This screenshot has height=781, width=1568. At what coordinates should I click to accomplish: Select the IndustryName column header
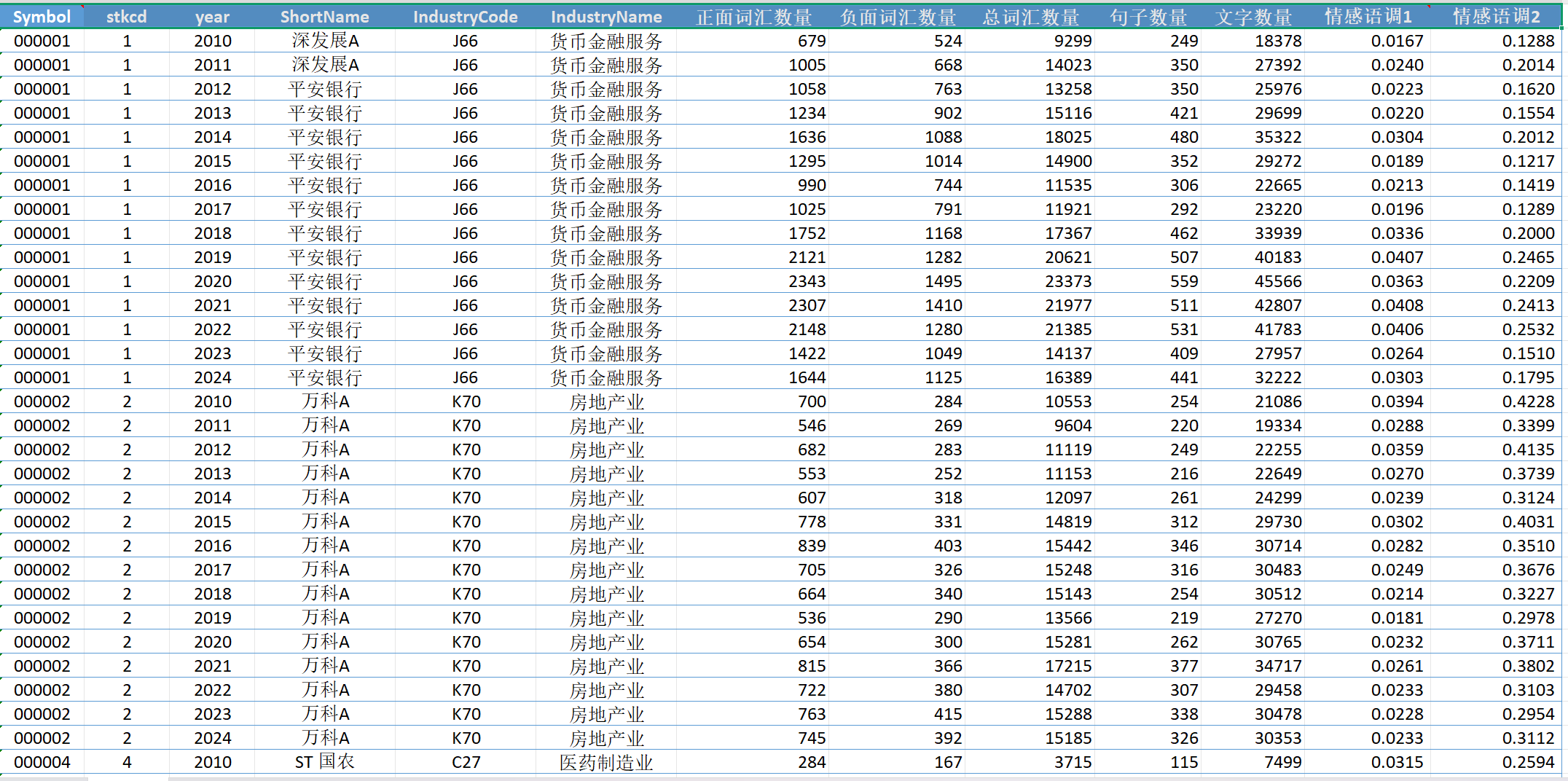[x=606, y=17]
